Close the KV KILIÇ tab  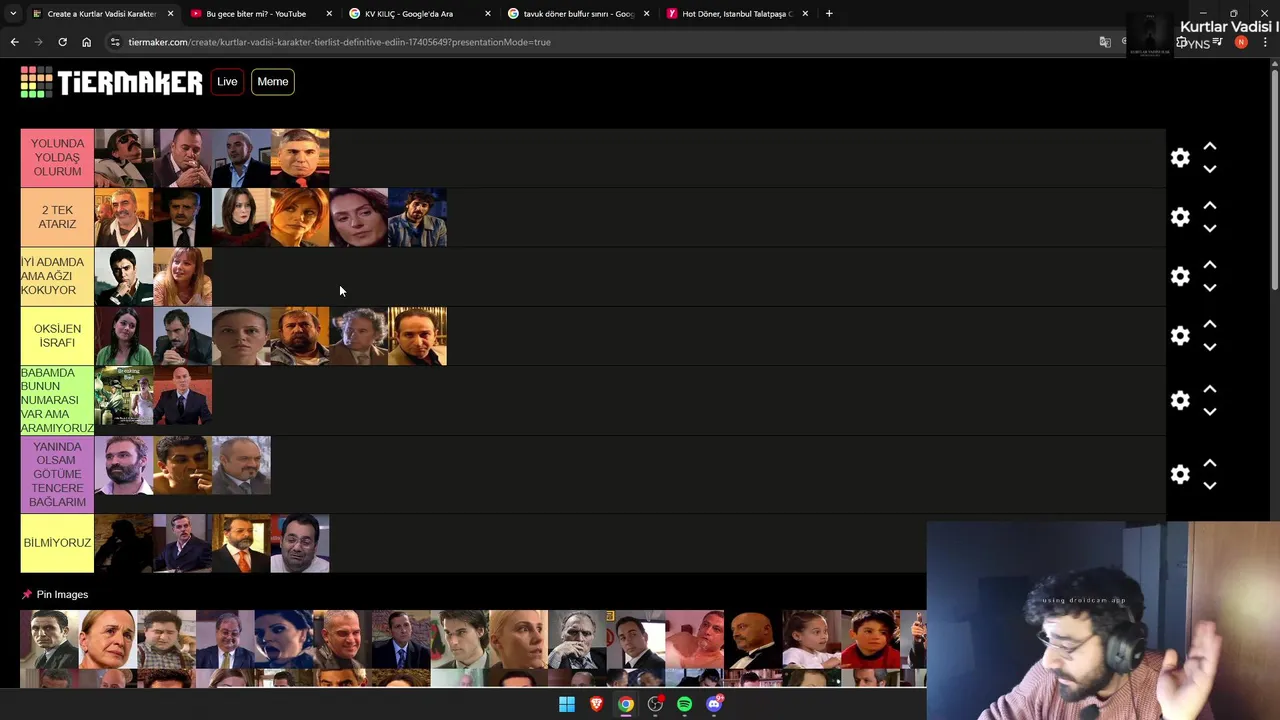coord(488,14)
